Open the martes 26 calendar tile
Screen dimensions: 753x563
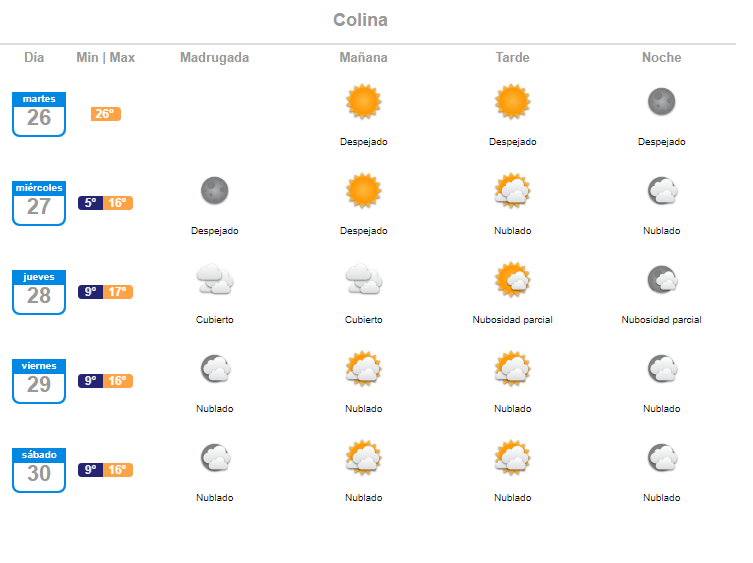(39, 114)
